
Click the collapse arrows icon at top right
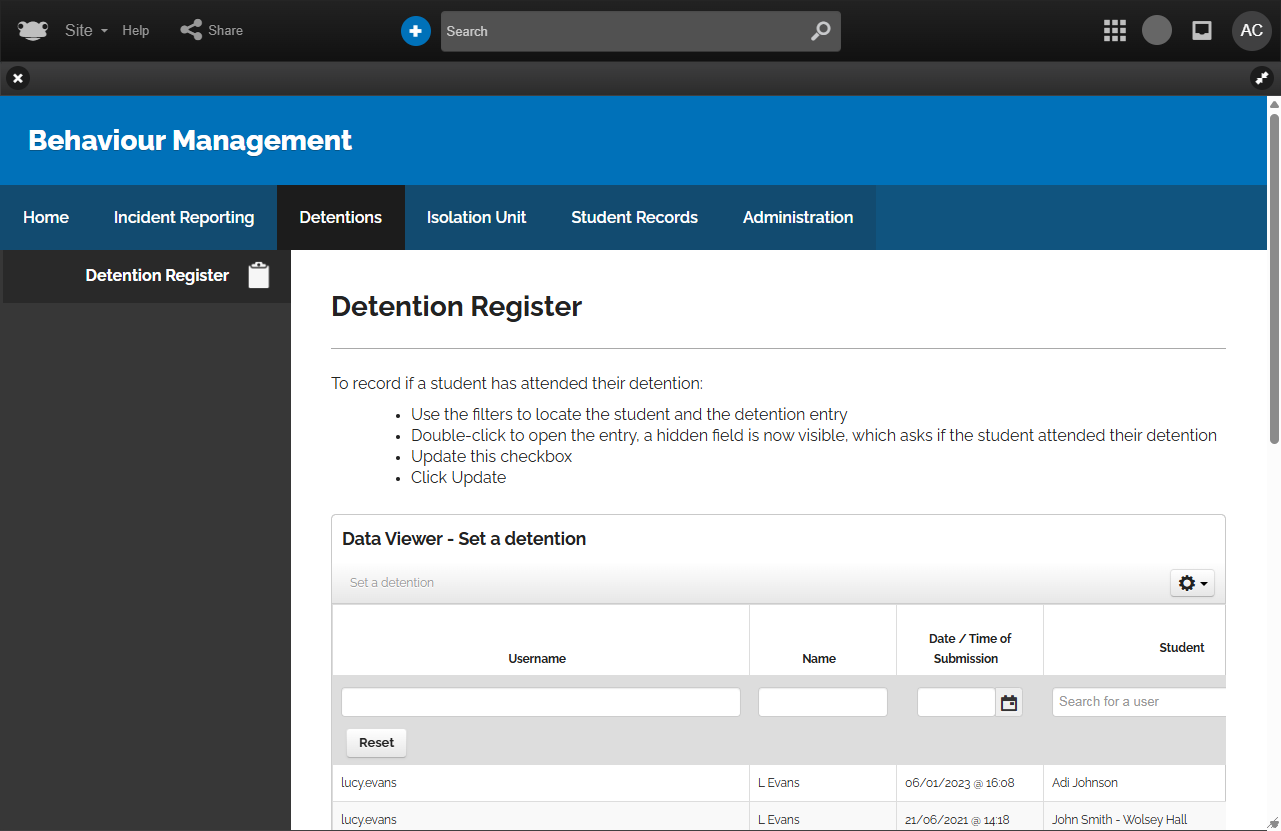coord(1262,78)
